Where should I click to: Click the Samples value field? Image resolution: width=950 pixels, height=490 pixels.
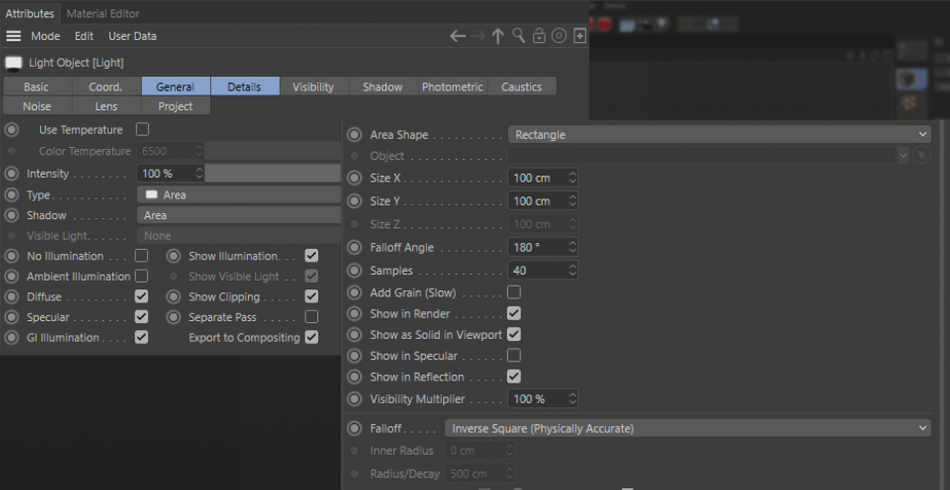[542, 271]
